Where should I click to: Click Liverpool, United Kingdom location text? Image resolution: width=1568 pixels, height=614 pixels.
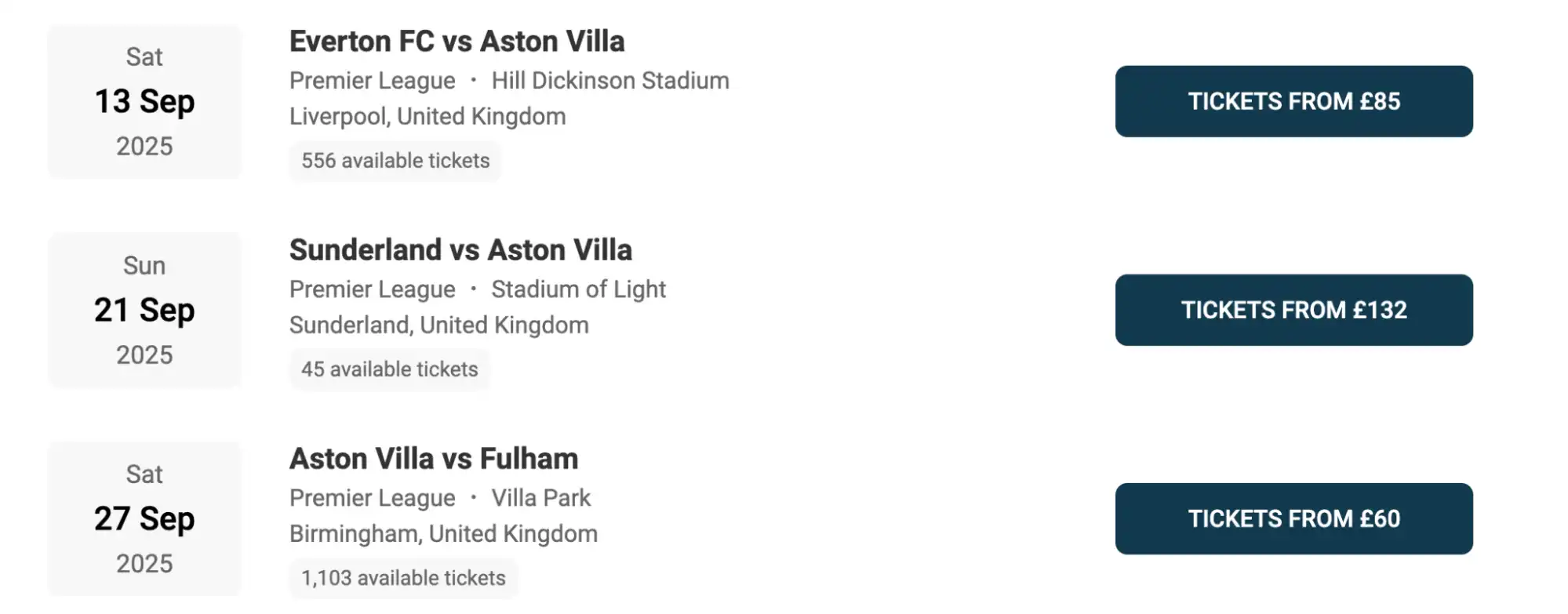tap(427, 116)
